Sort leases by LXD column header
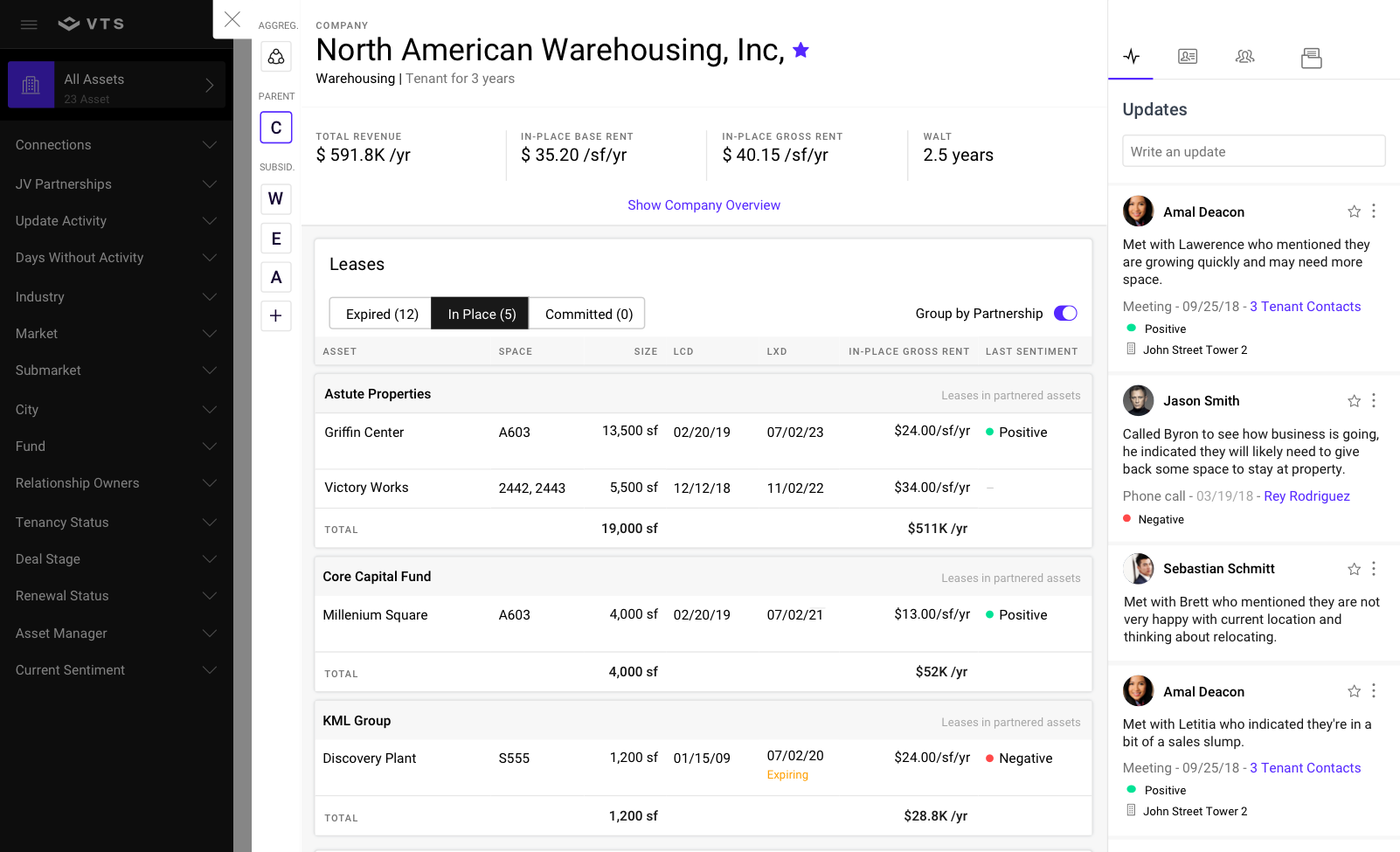The height and width of the screenshot is (852, 1400). point(777,351)
